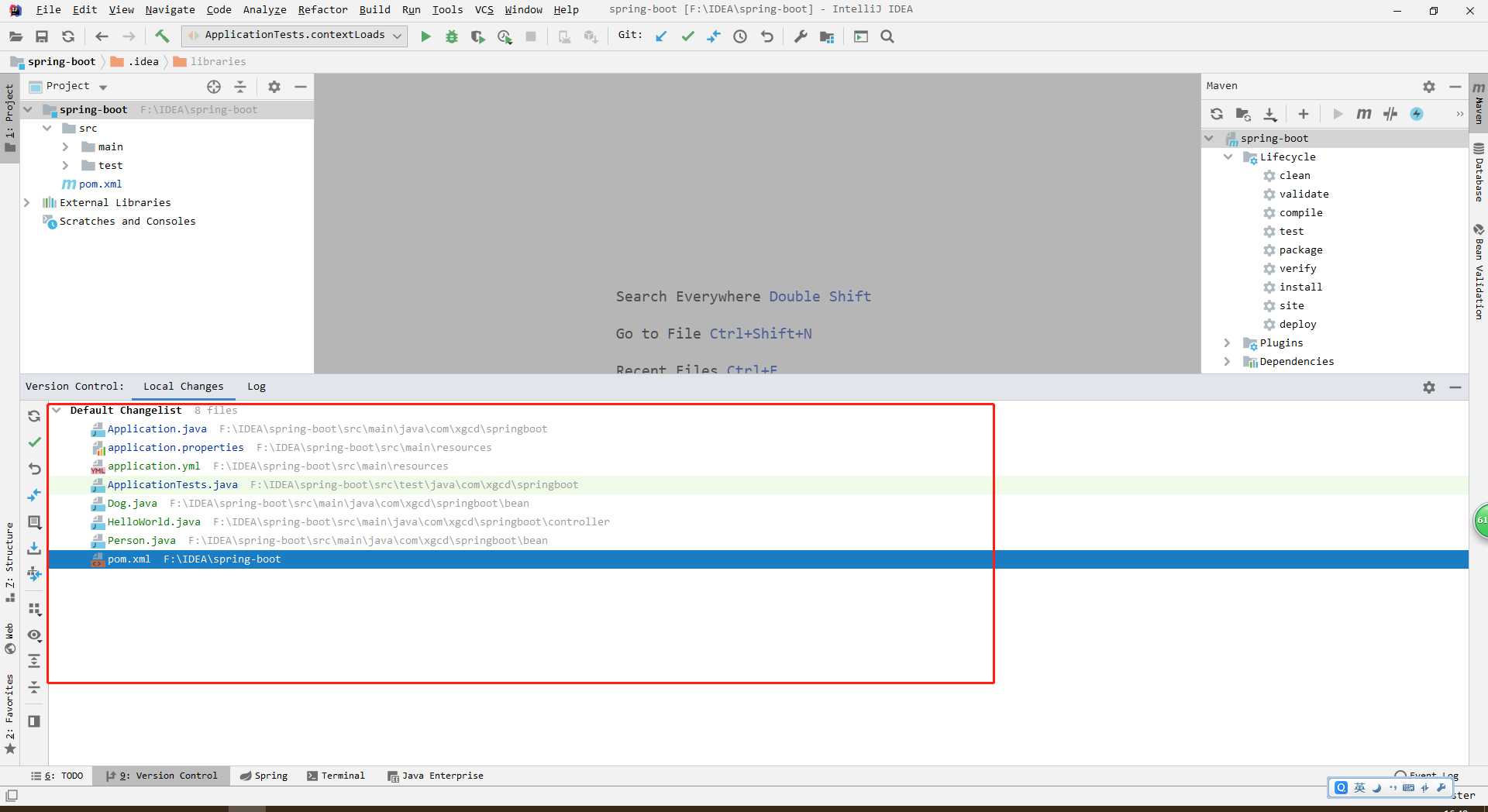1488x812 pixels.
Task: Toggle Group By icon in Version Control sidebar
Action: click(34, 609)
